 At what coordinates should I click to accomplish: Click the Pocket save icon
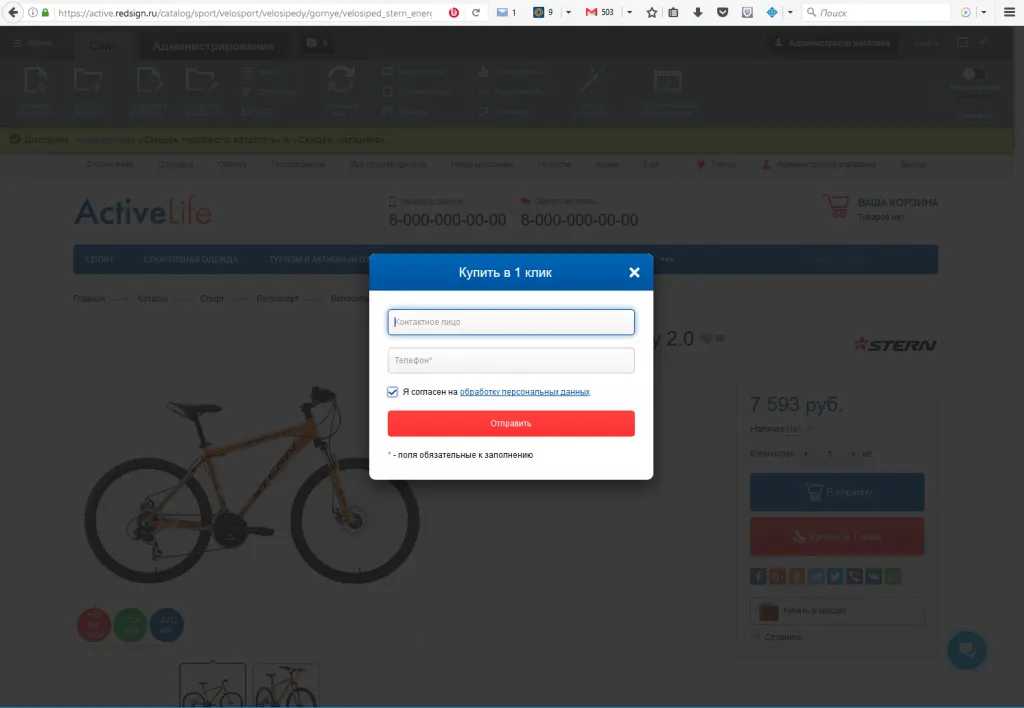click(x=722, y=12)
